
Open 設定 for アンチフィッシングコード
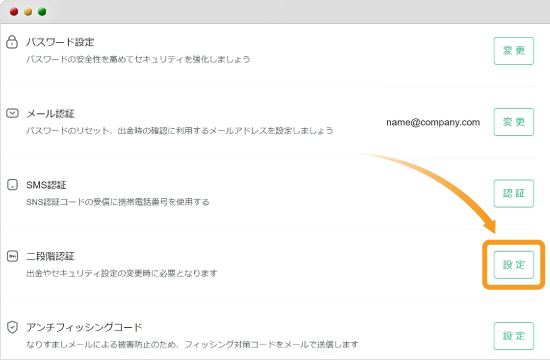pos(514,336)
